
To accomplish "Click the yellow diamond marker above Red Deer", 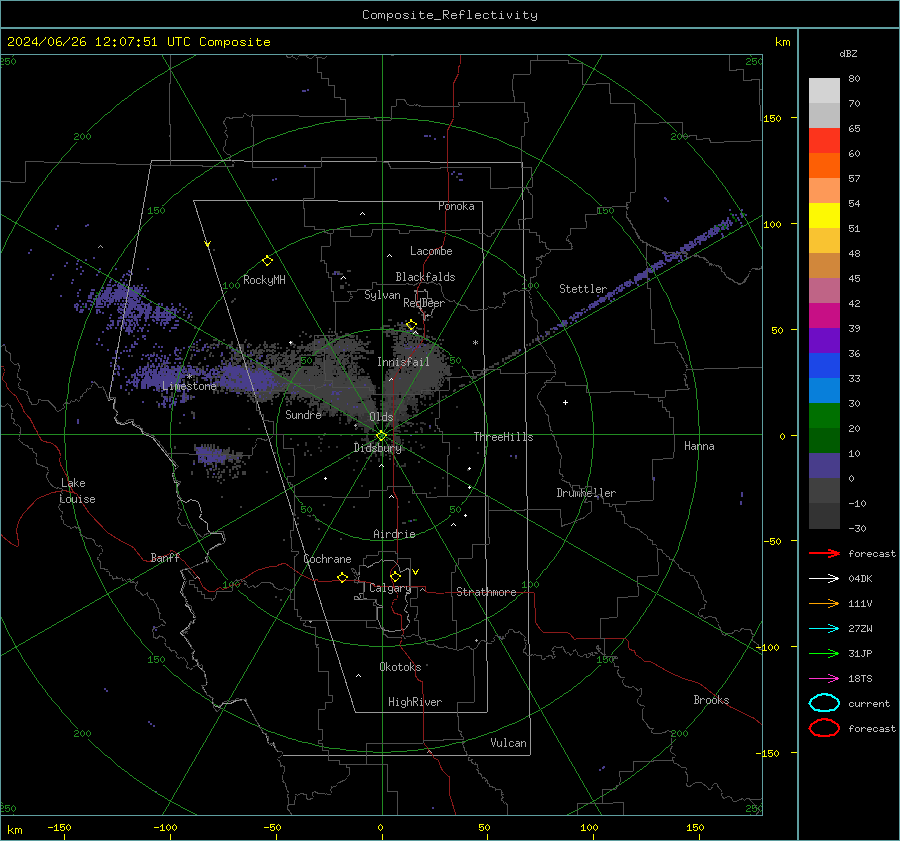I will (411, 325).
